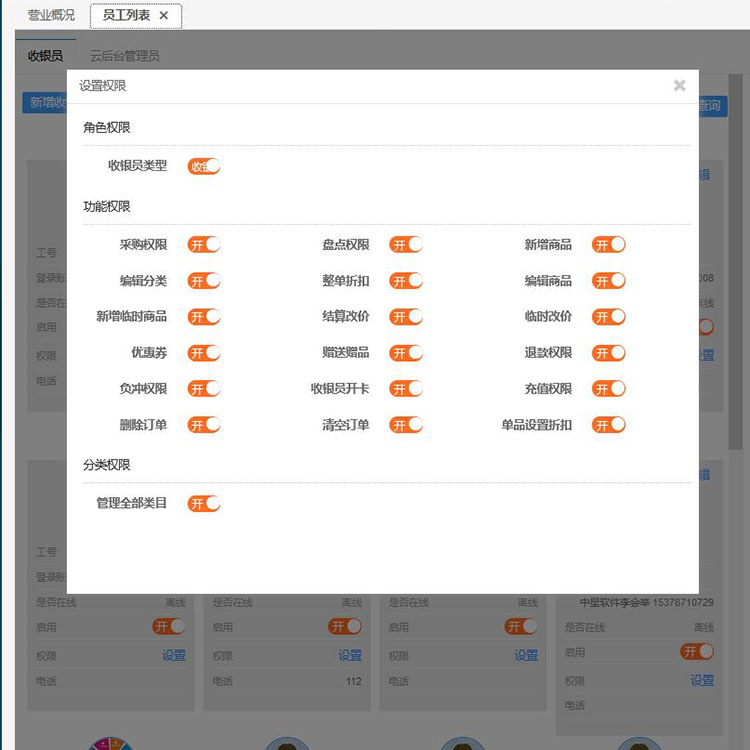This screenshot has width=750, height=750.
Task: Toggle 单品设置折扣 switch
Action: (608, 425)
